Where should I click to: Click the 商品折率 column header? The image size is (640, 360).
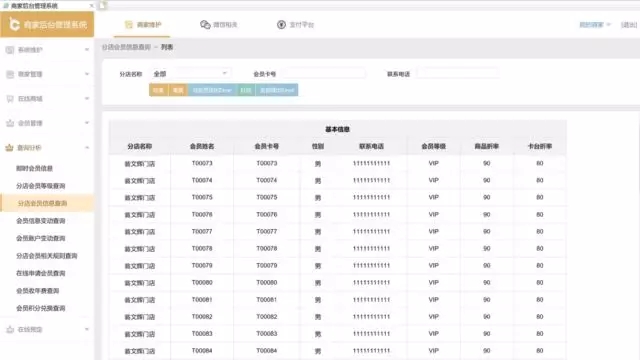click(487, 146)
